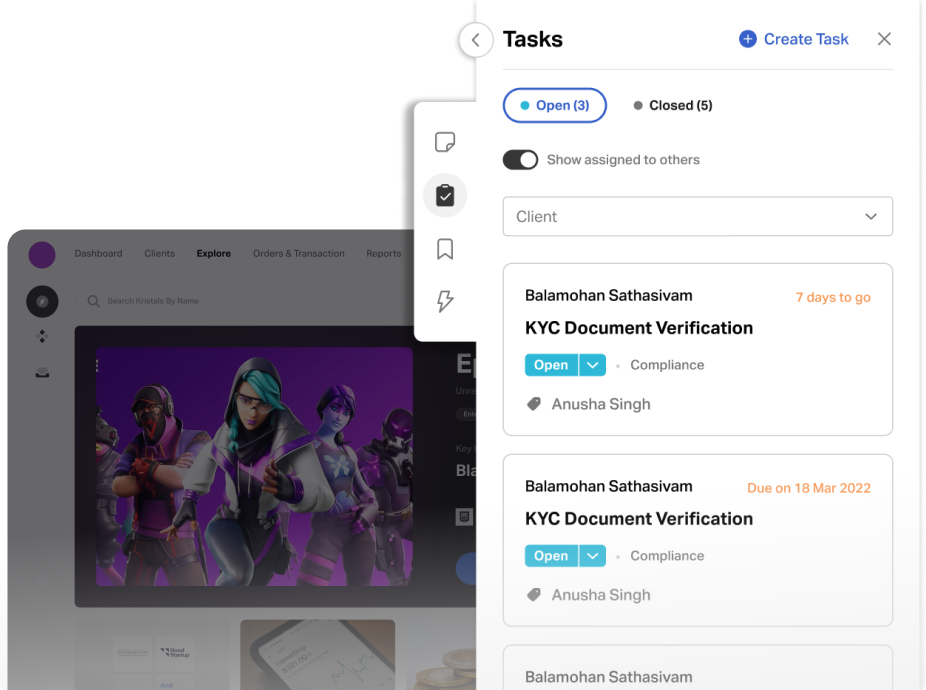Viewport: 926px width, 690px height.
Task: Click the lightning bolt icon in side toolbar
Action: click(445, 301)
